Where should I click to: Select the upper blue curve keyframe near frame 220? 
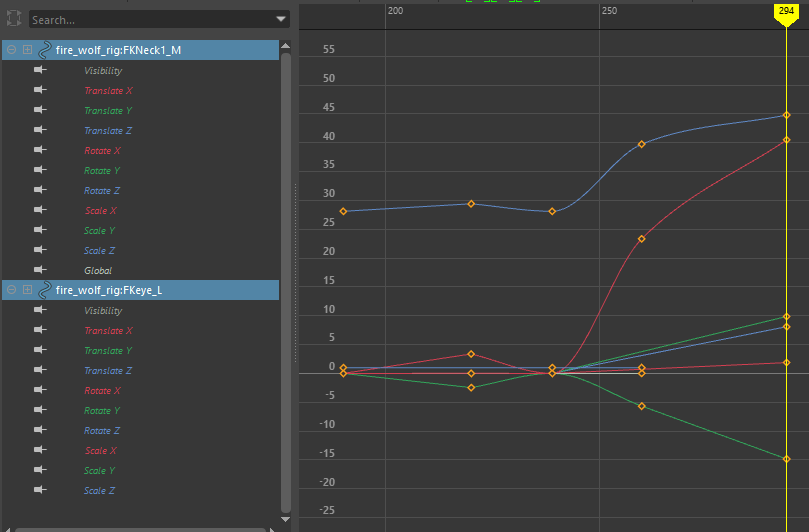(x=471, y=204)
